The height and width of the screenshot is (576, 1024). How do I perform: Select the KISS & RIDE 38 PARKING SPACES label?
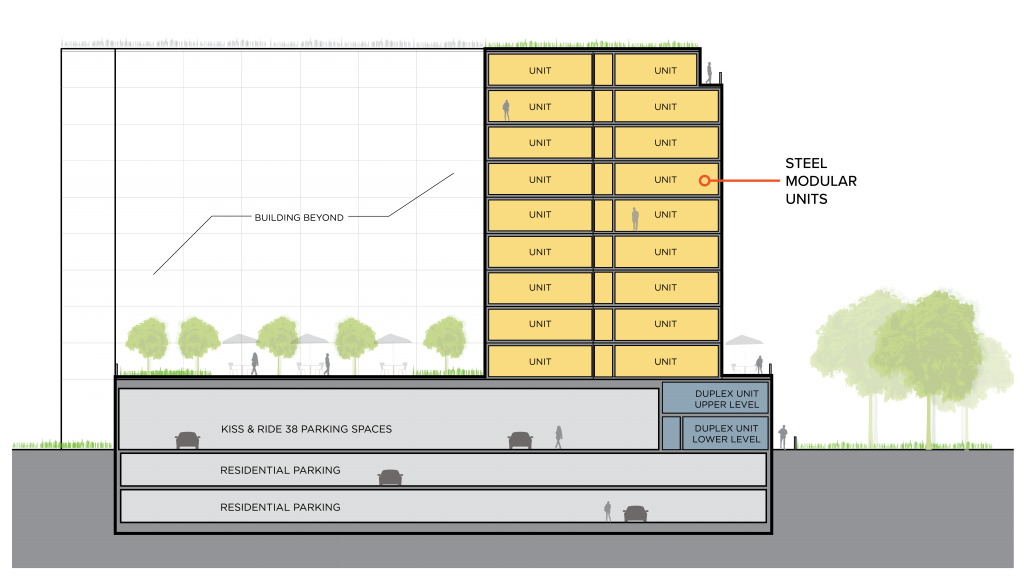[x=306, y=429]
